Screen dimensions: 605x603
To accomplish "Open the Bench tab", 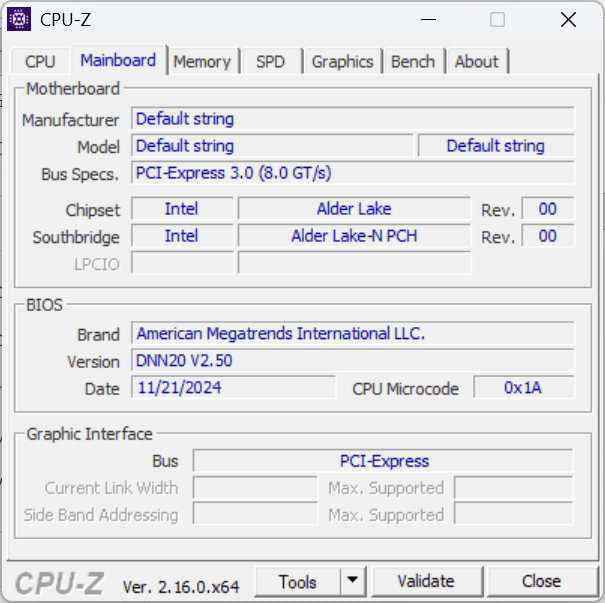I will pos(413,62).
